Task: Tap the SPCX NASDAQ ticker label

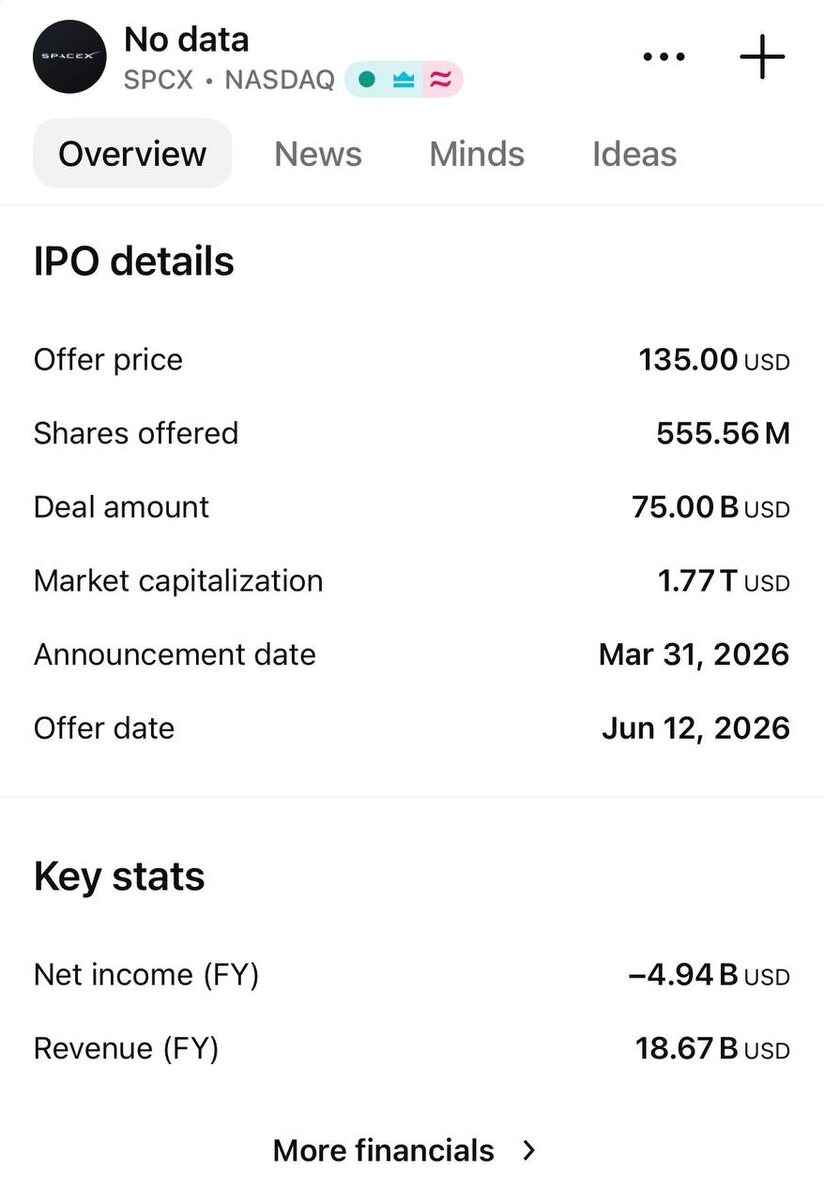Action: [x=229, y=80]
